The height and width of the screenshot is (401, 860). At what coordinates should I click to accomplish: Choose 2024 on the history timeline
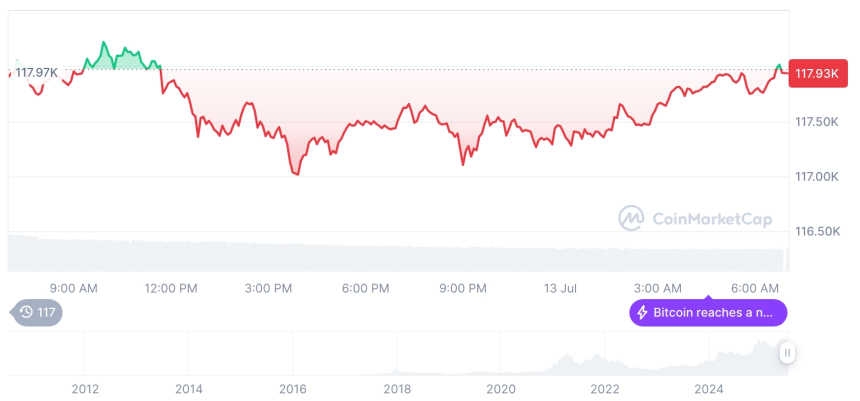pos(708,388)
